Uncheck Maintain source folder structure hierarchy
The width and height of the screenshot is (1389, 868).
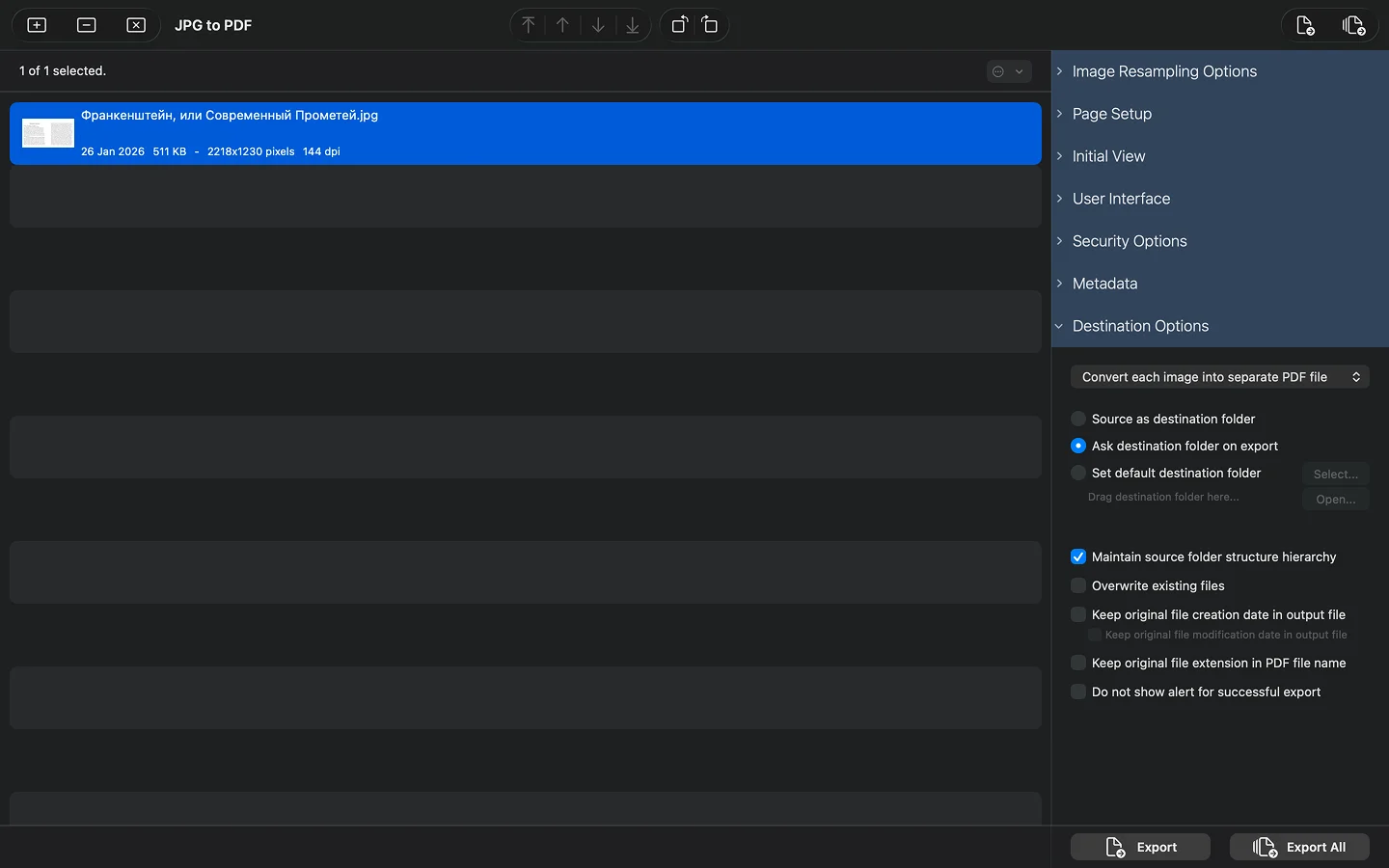(1078, 556)
